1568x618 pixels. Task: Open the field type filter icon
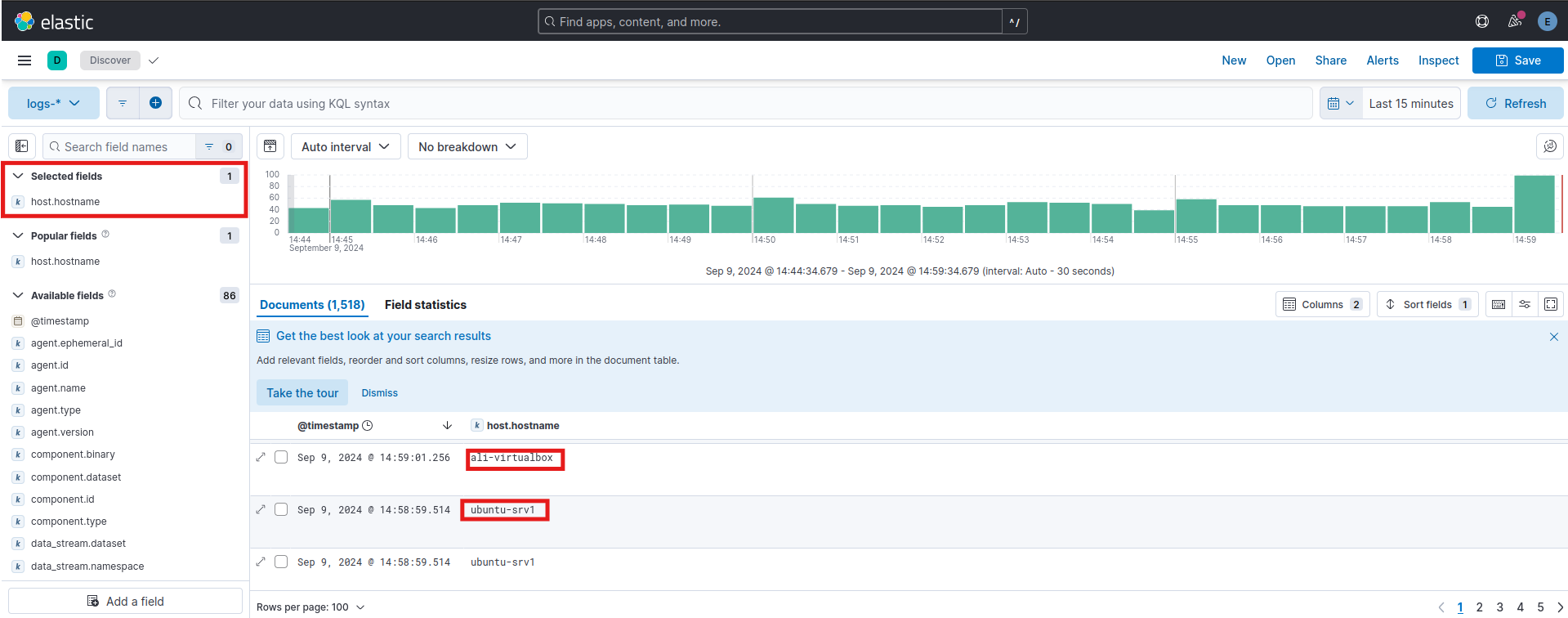218,147
